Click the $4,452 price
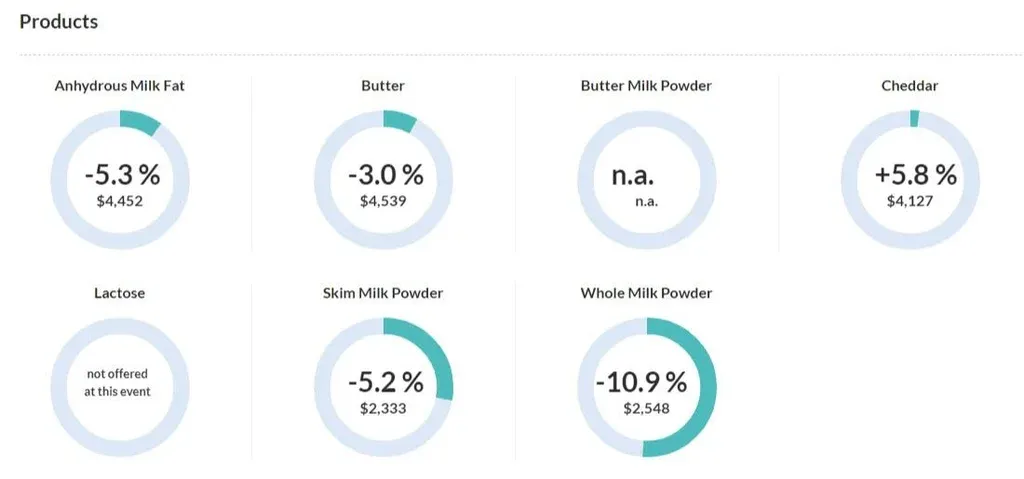Screen dimensions: 1024x479 pos(119,201)
